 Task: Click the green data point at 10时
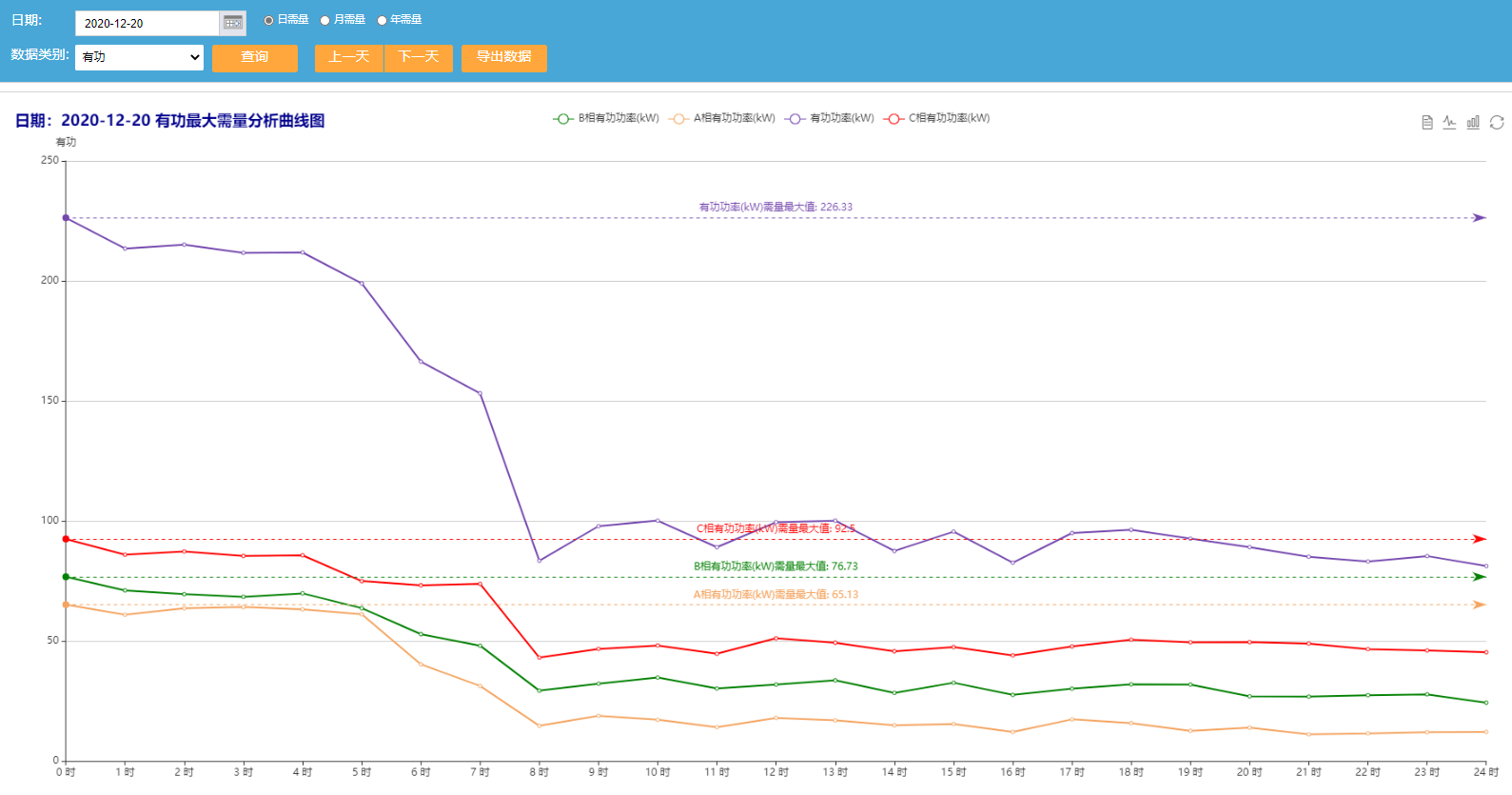point(658,678)
